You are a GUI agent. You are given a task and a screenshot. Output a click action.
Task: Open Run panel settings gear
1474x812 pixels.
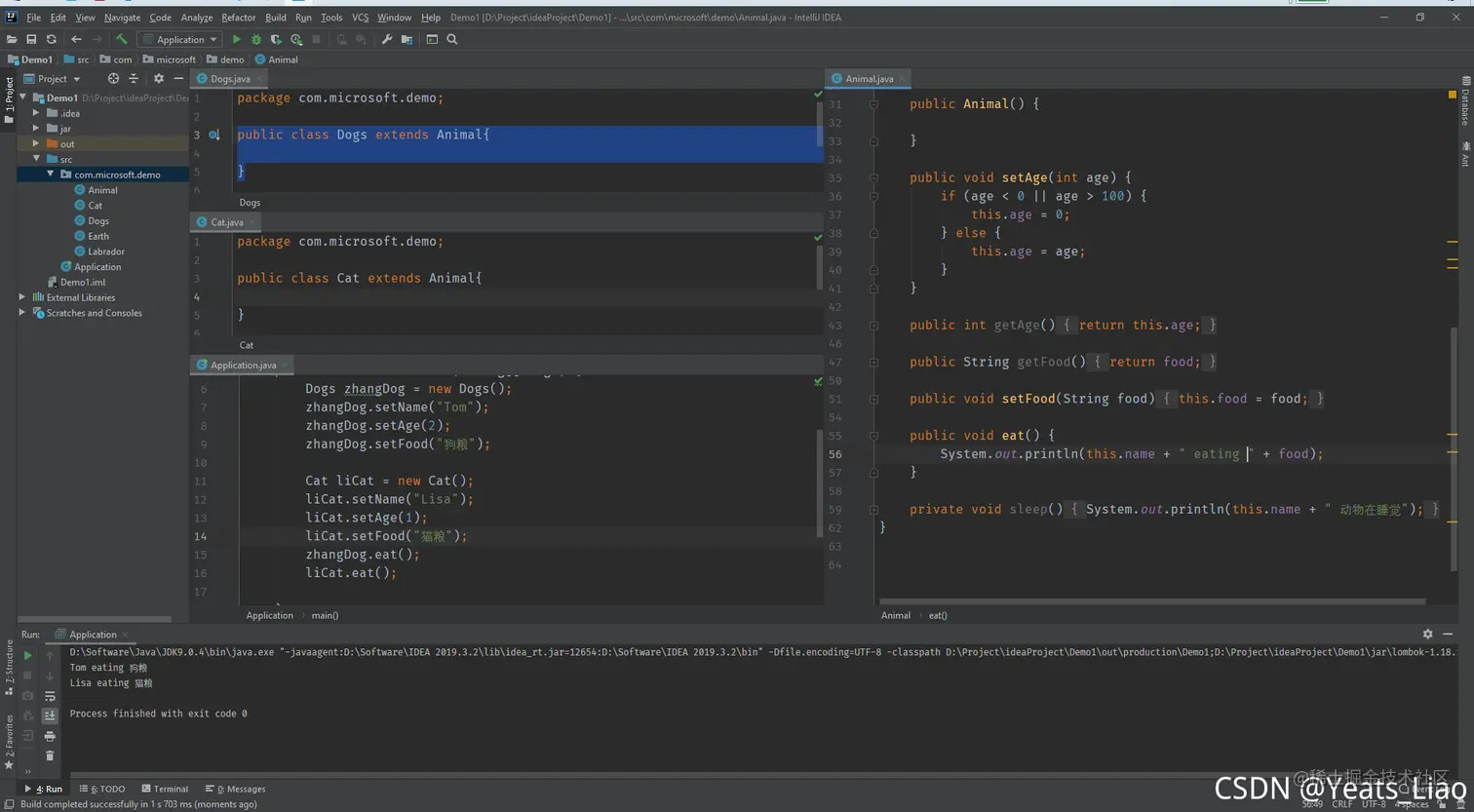tap(1428, 634)
